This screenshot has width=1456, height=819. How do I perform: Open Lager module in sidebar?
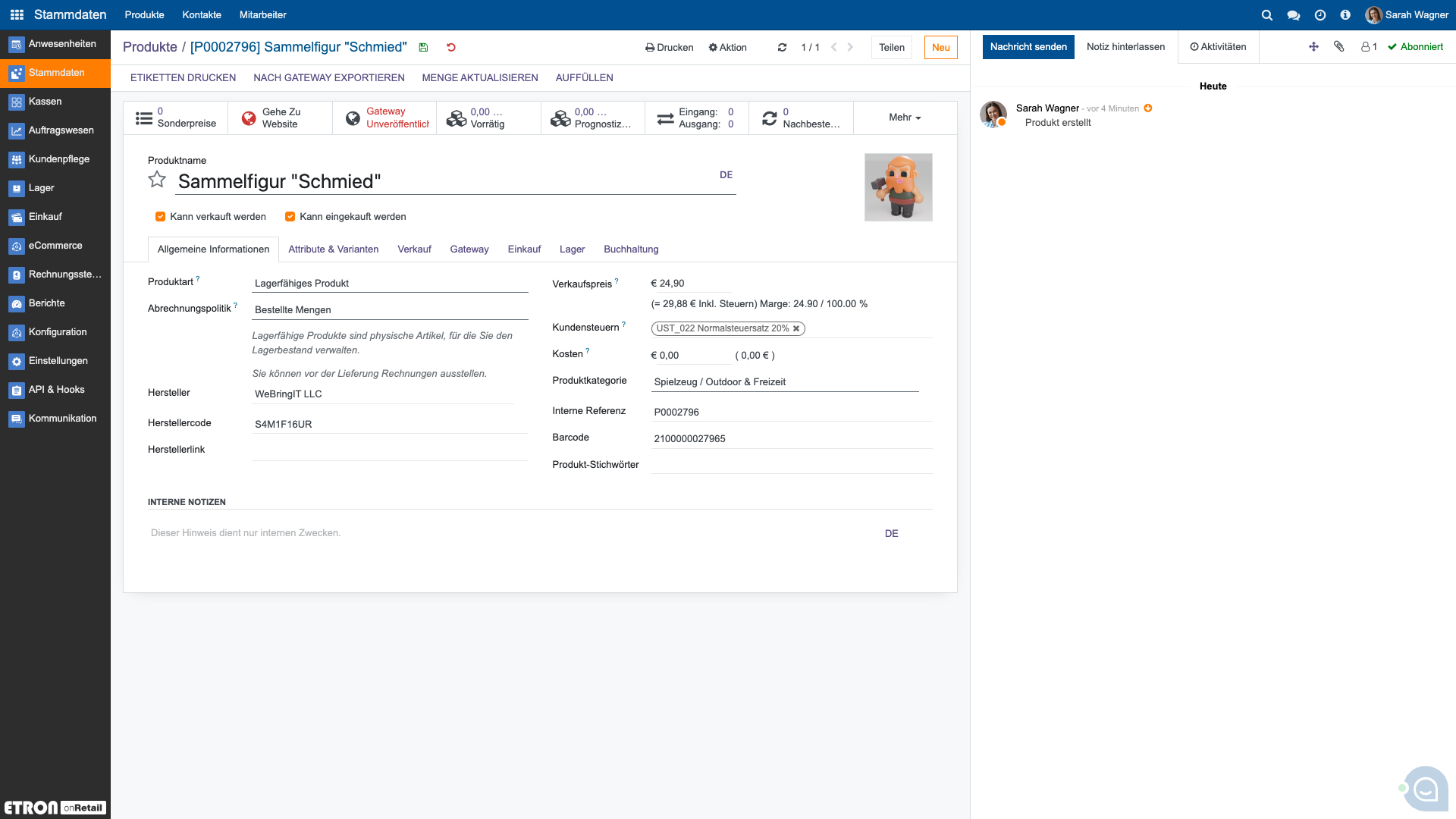[41, 187]
